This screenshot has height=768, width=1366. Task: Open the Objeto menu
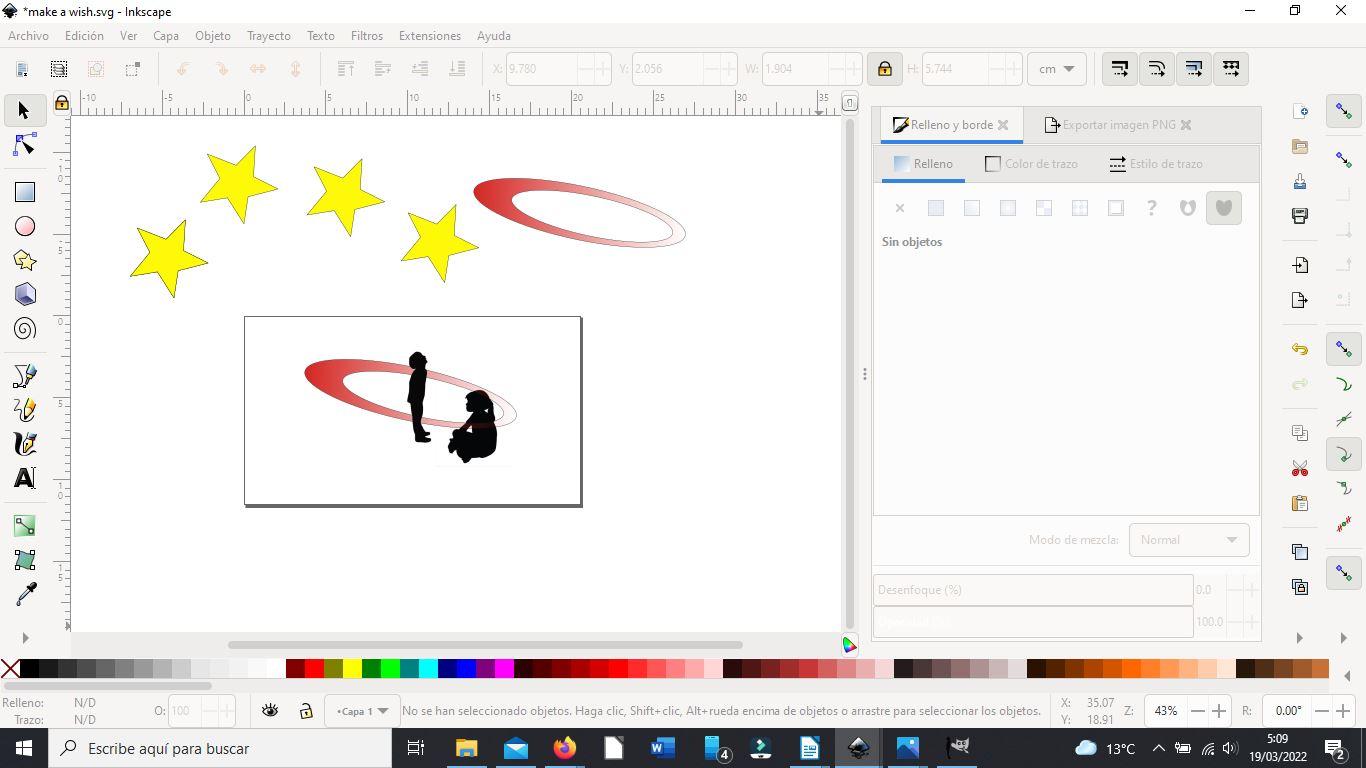click(x=212, y=35)
